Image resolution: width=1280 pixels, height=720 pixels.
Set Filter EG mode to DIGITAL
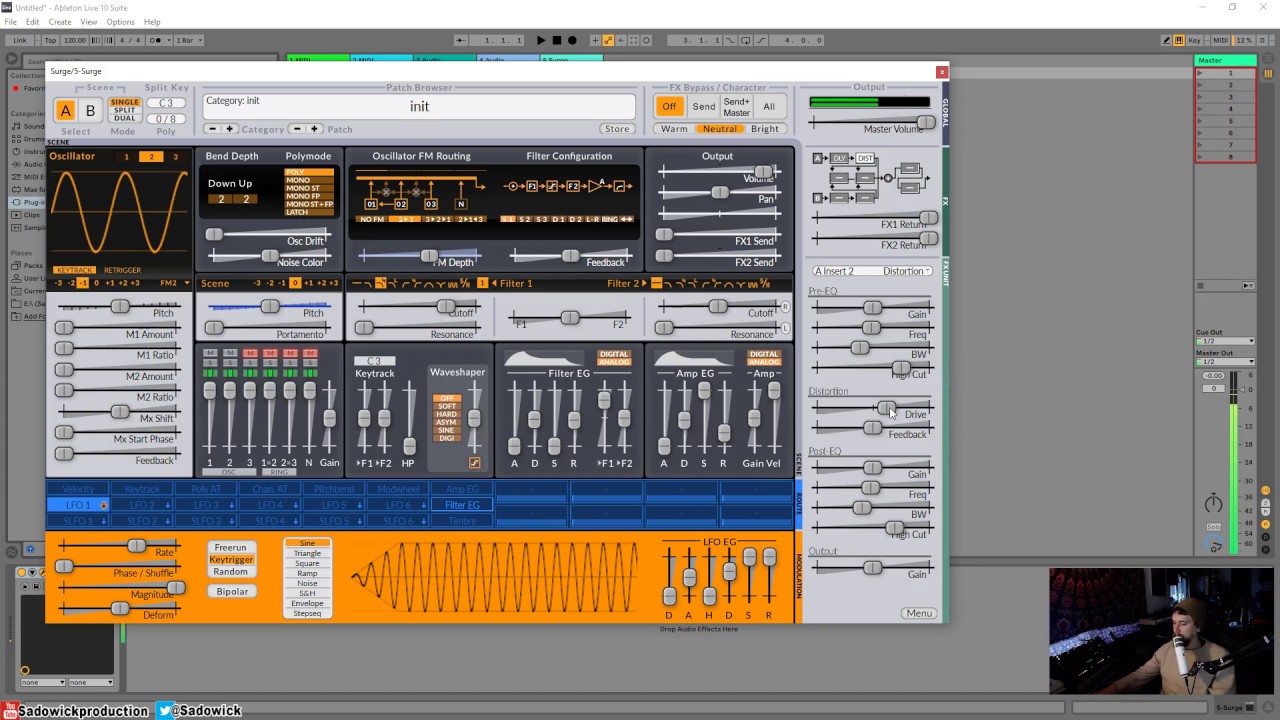(x=614, y=354)
